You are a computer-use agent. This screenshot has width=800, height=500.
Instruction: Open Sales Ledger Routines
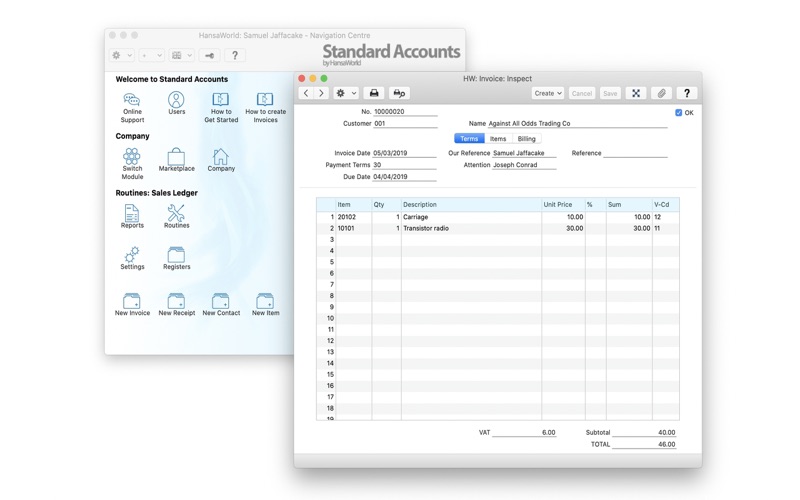[x=177, y=216]
